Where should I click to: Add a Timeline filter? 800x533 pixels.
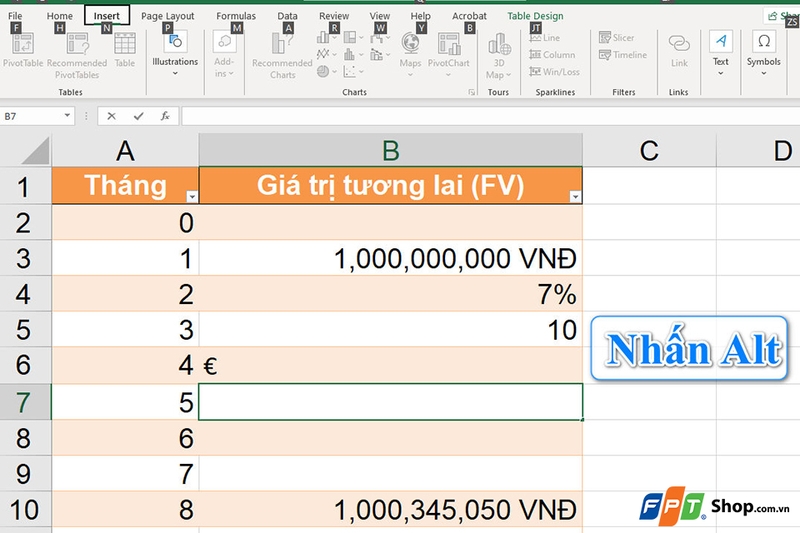tap(622, 55)
